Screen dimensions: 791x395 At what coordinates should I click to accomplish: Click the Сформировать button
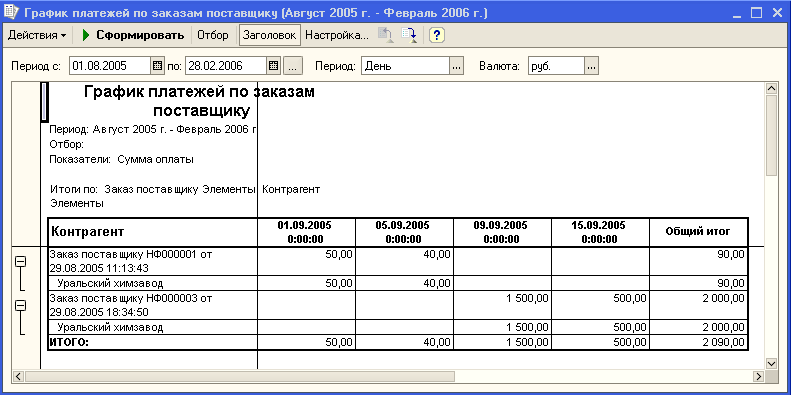click(x=133, y=35)
